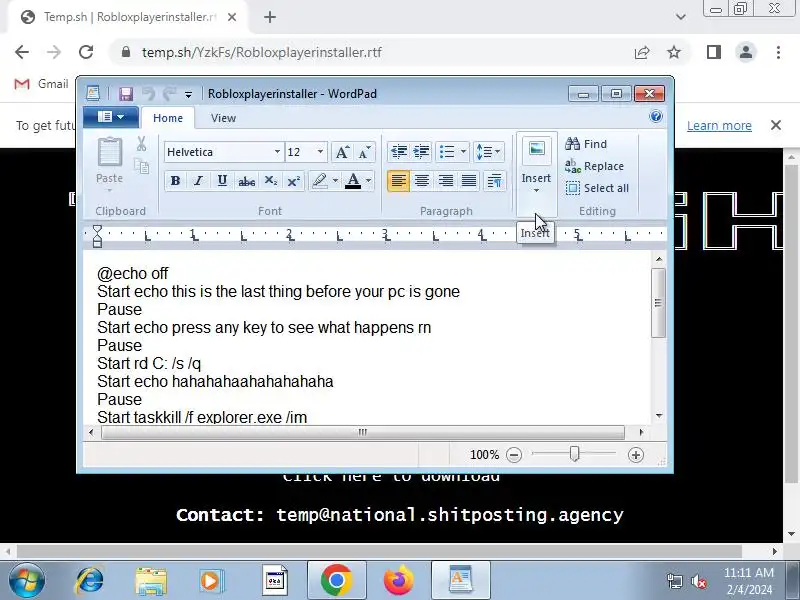Toggle Bold formatting
This screenshot has width=800, height=600.
175,181
